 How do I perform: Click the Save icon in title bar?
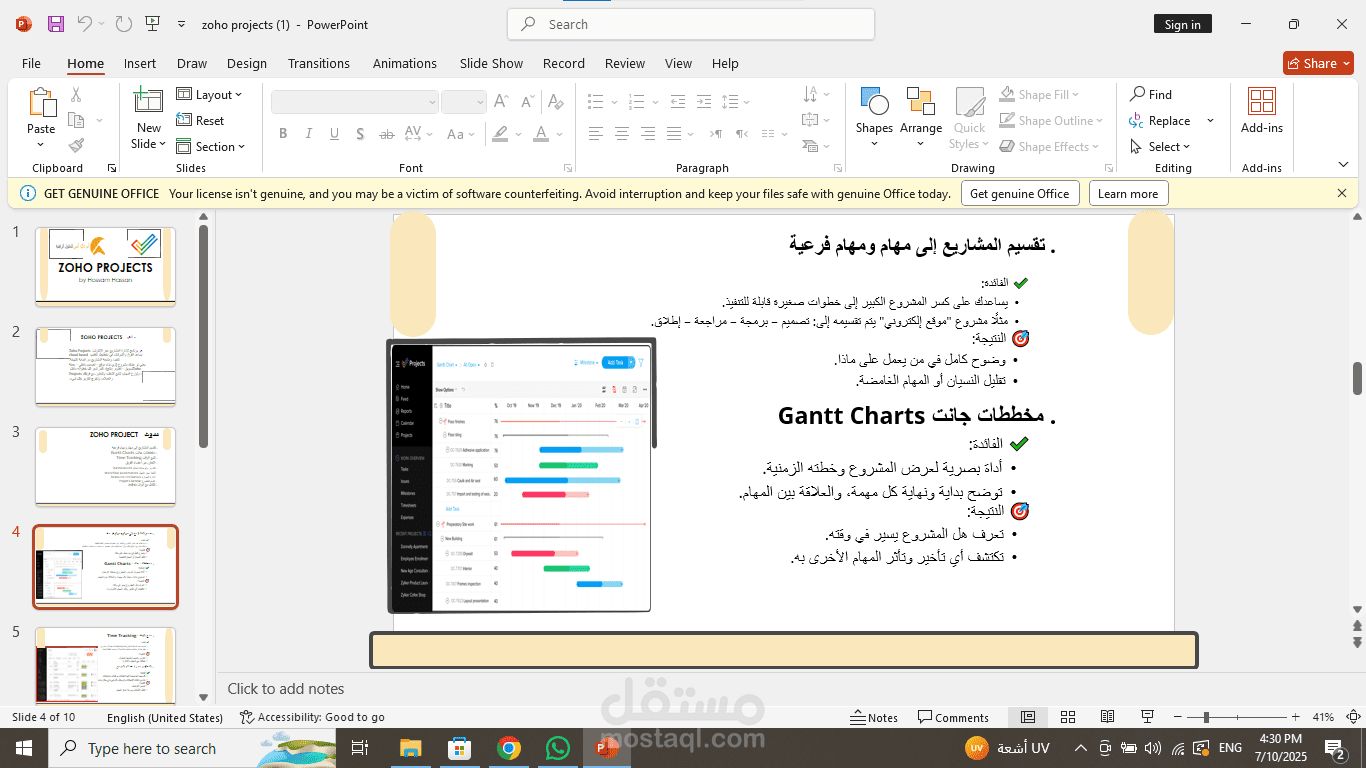point(56,24)
